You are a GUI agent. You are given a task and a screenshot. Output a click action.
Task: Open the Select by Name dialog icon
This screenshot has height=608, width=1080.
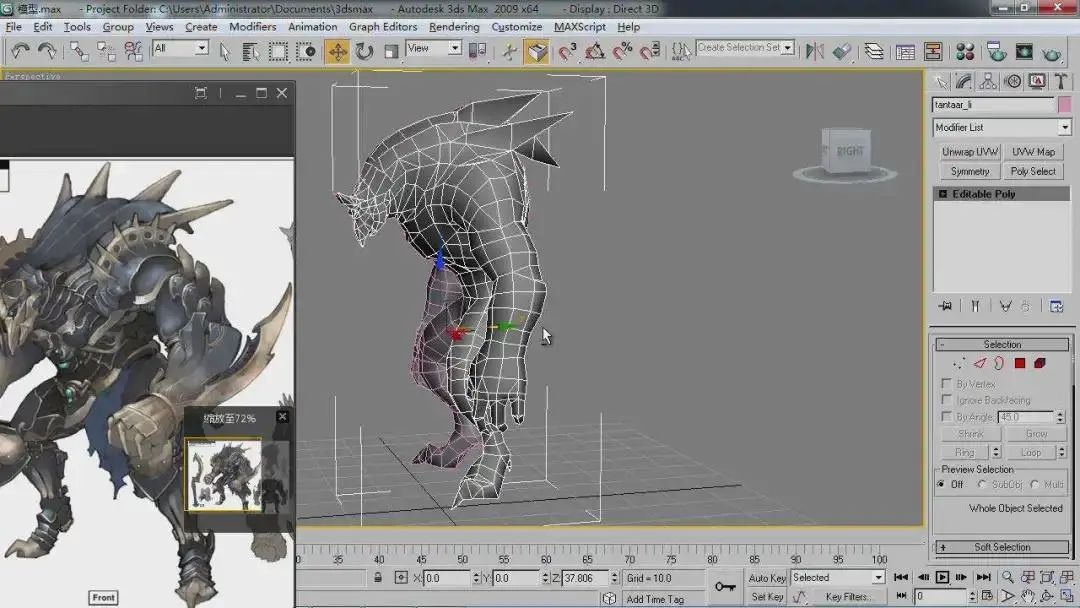tap(251, 51)
